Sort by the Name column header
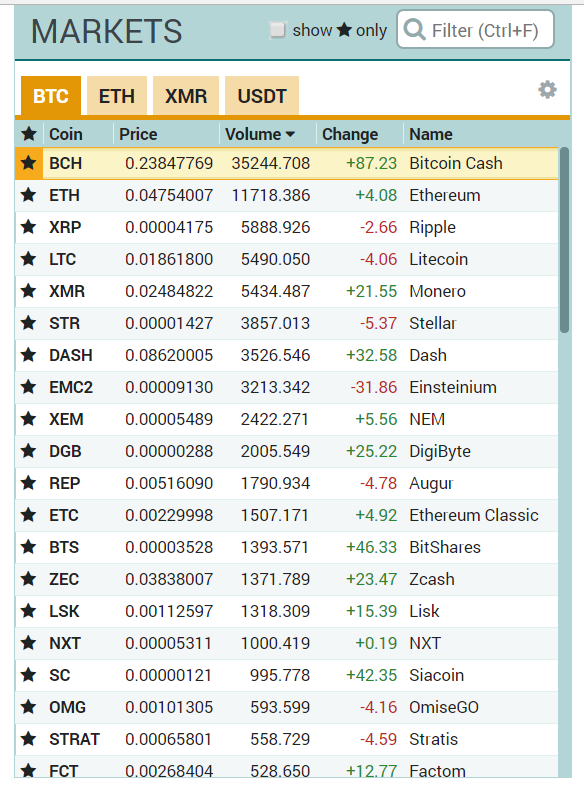Viewport: 584px width, 792px height. point(431,134)
